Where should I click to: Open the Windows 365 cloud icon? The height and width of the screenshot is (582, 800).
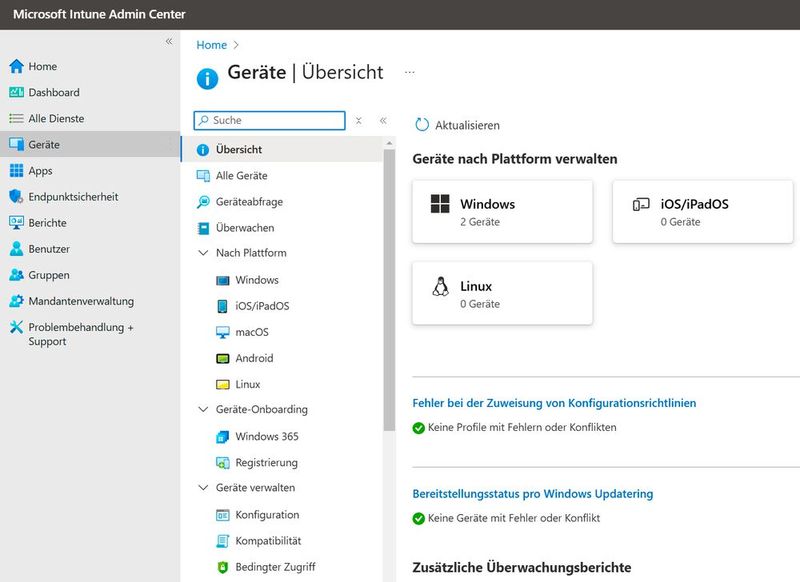tap(222, 437)
